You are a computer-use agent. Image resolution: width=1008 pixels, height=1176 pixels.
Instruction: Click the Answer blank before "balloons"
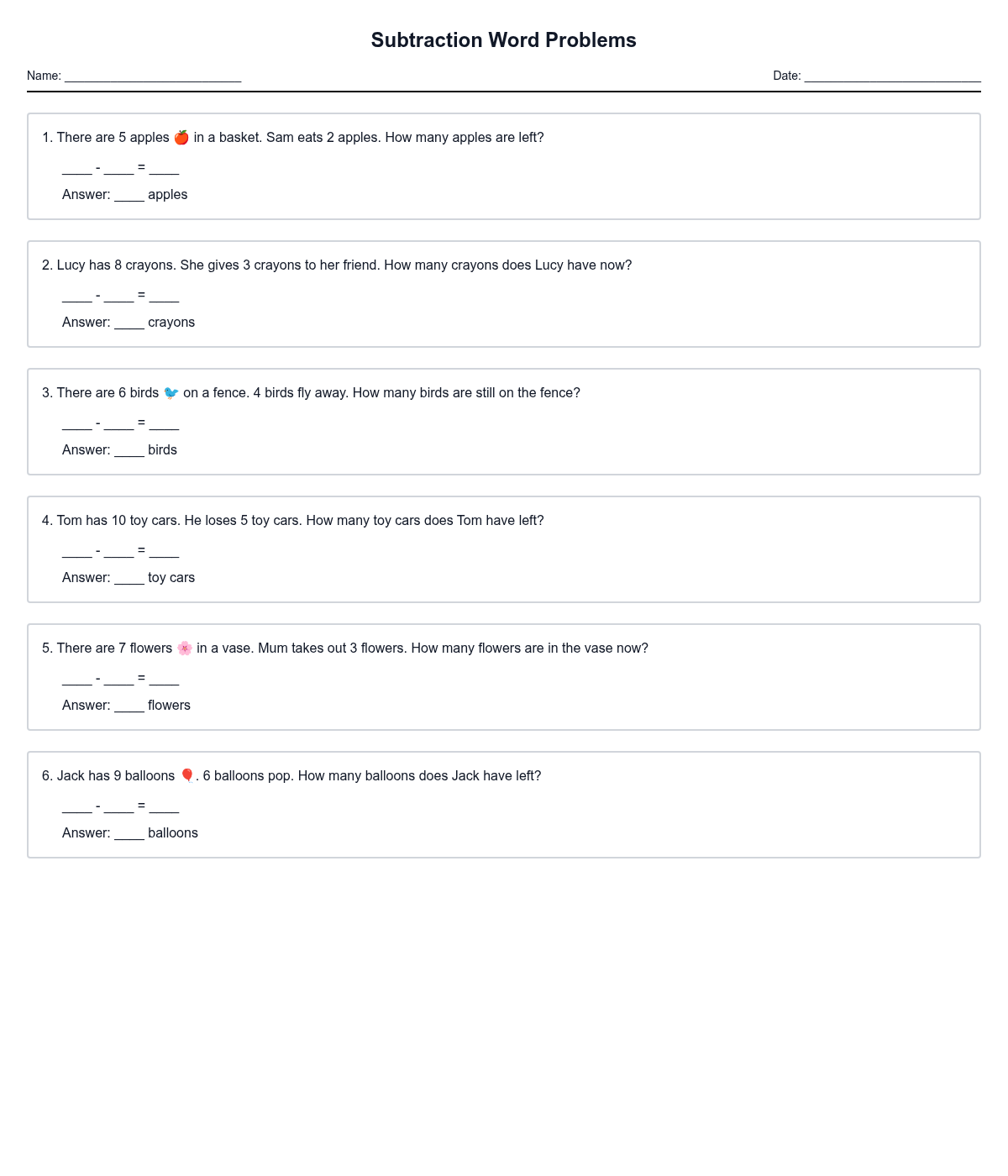pyautogui.click(x=129, y=834)
